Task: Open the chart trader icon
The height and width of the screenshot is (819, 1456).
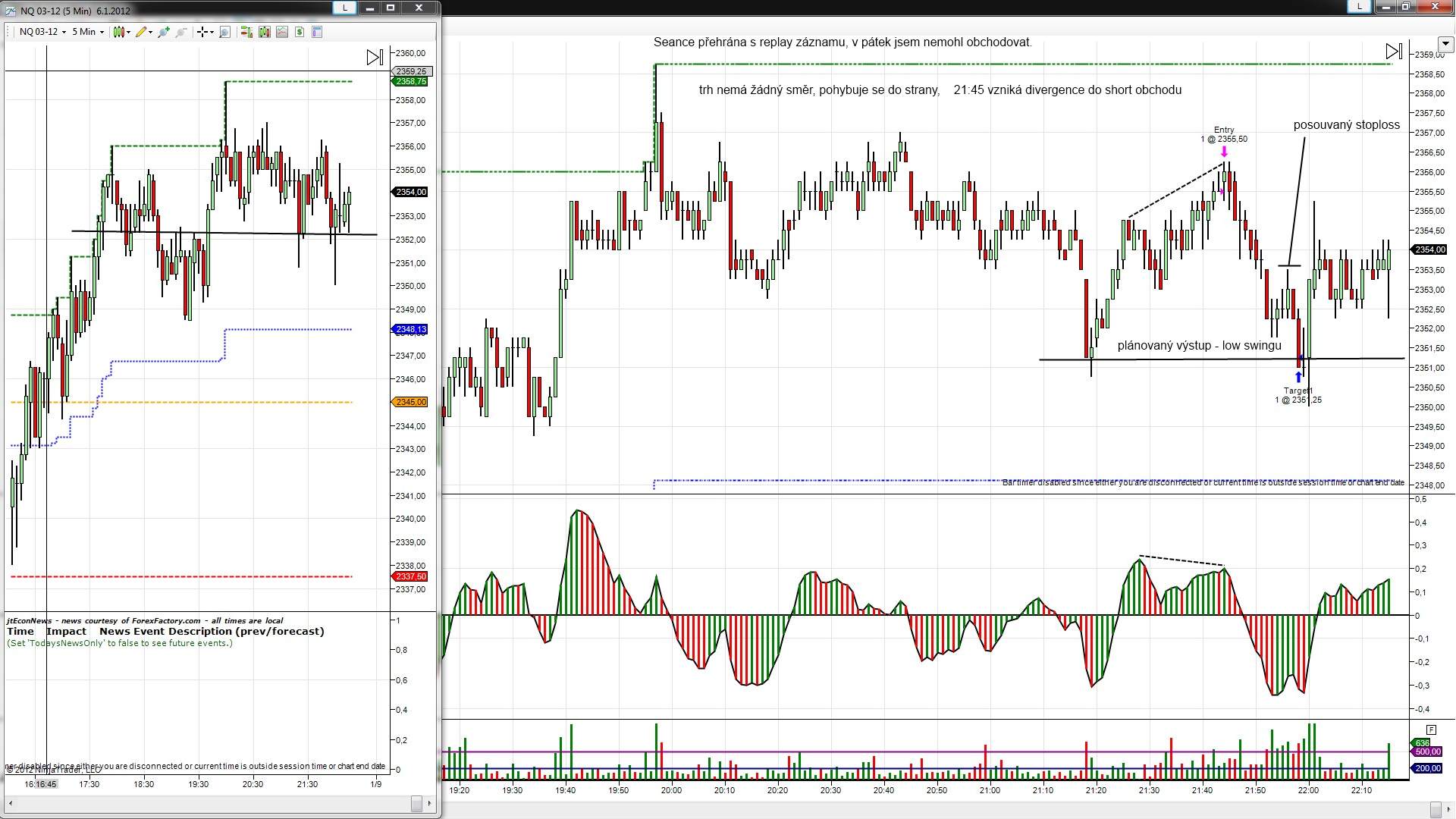Action: pyautogui.click(x=246, y=32)
